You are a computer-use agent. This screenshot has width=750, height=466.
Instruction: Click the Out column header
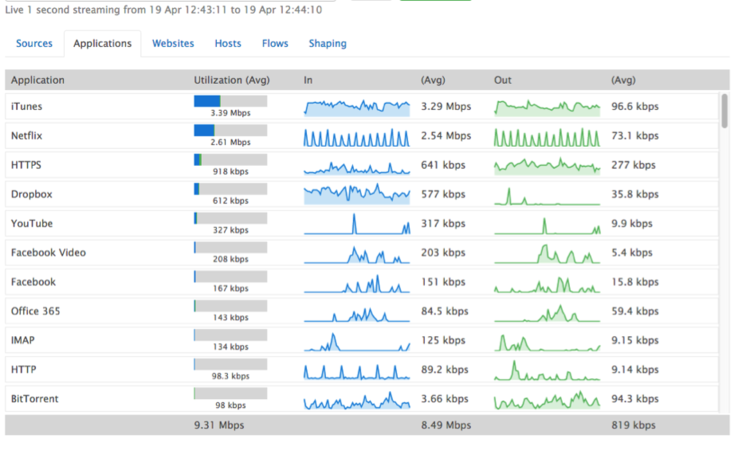pos(503,80)
